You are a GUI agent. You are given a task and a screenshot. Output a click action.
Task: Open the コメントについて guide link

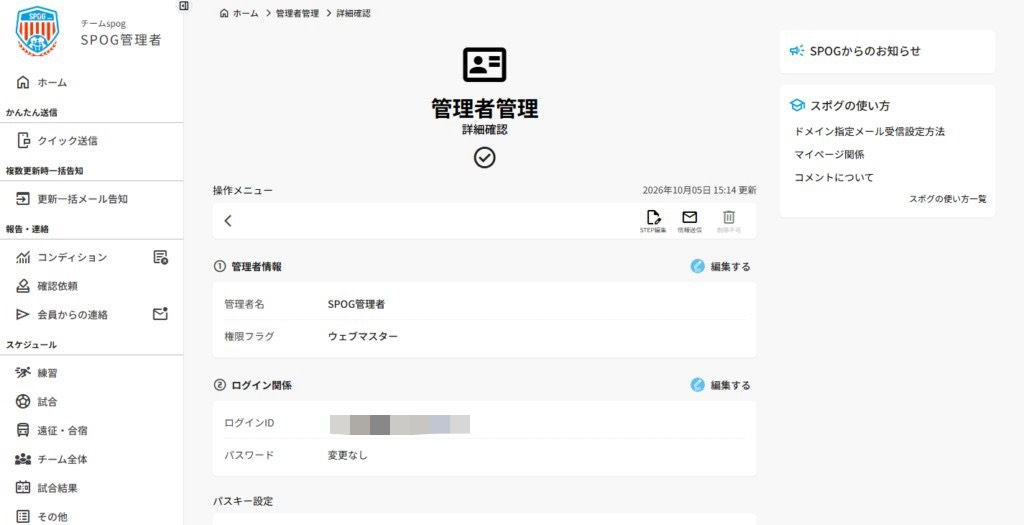tap(834, 178)
